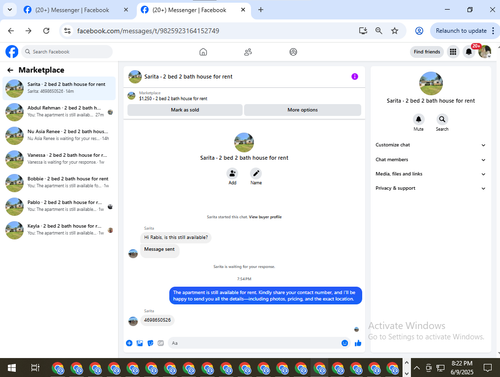This screenshot has width=500, height=377.
Task: Open account profile picture menu
Action: 484,52
